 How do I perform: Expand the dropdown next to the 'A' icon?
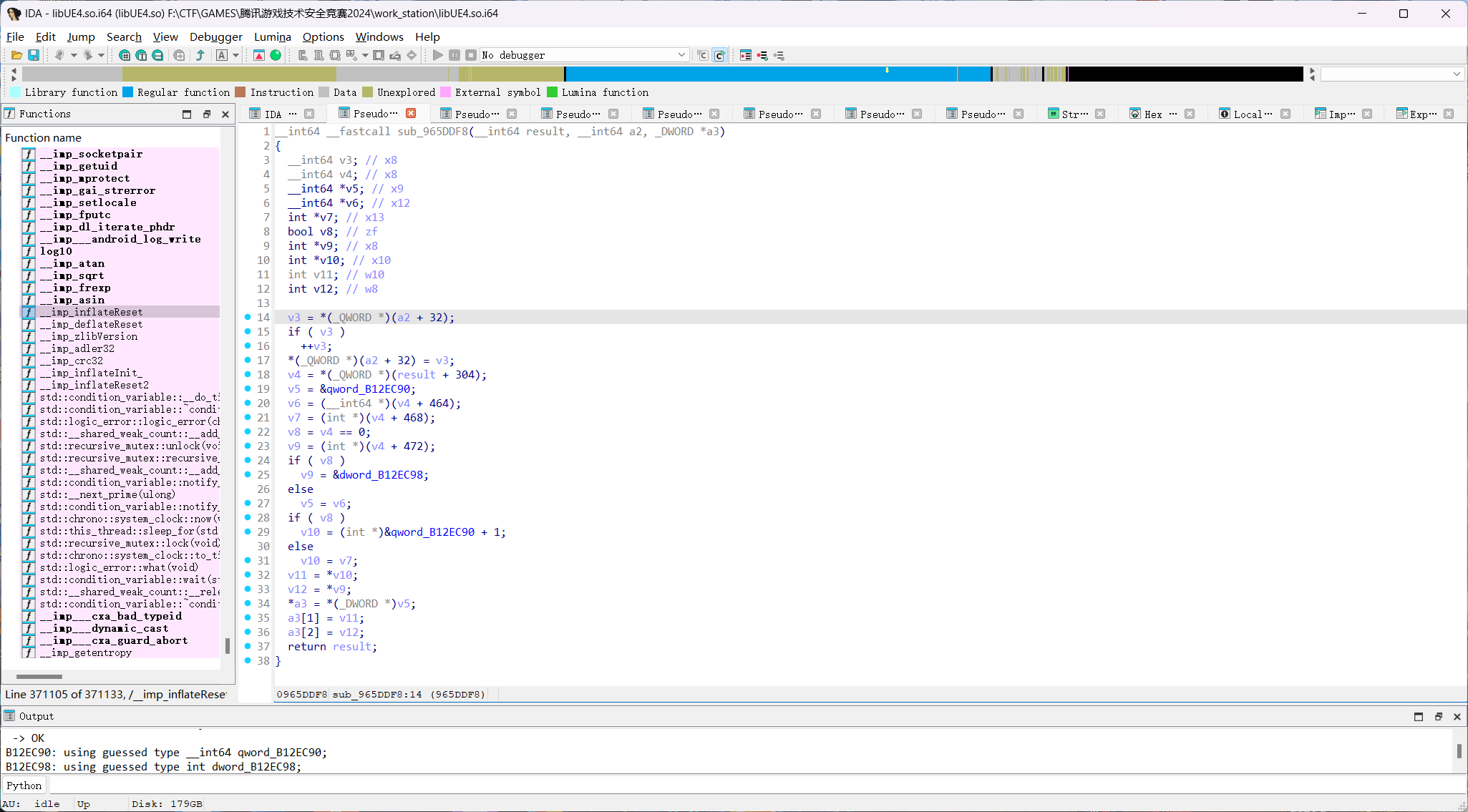(235, 55)
